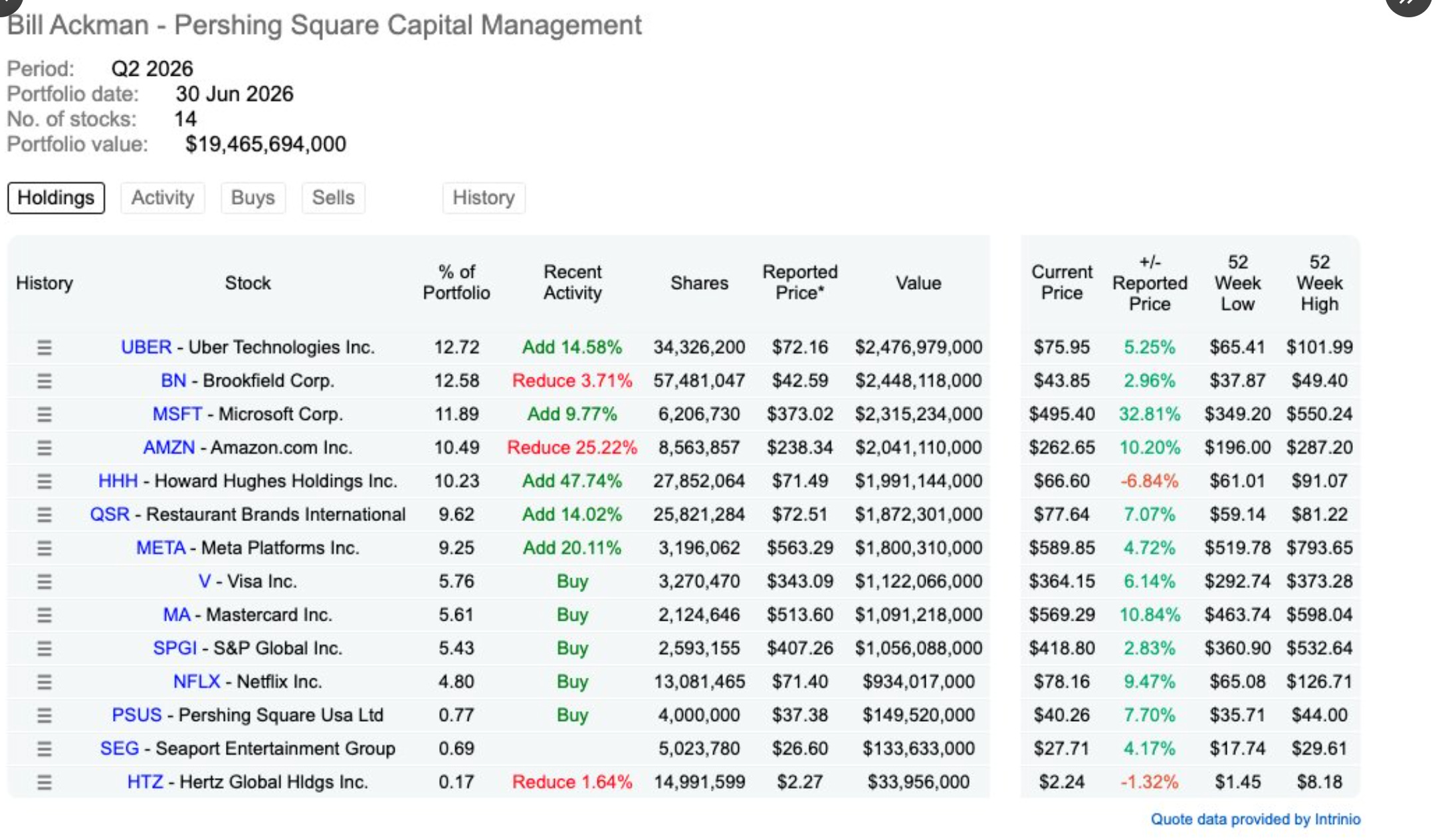Open history icon for Seaport Entertainment Group
The height and width of the screenshot is (840, 1446).
point(44,749)
